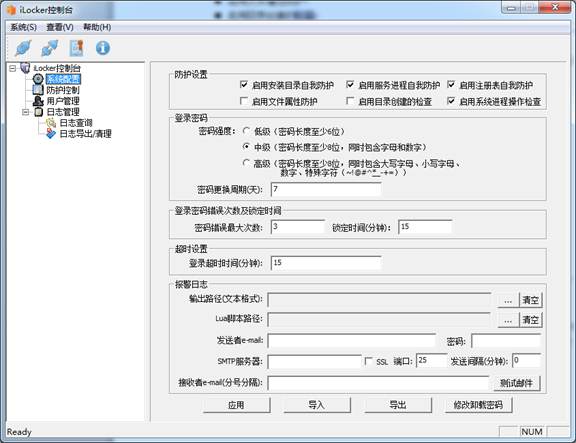Collapse the 日志管理 tree node
The image size is (576, 443).
tap(25, 112)
